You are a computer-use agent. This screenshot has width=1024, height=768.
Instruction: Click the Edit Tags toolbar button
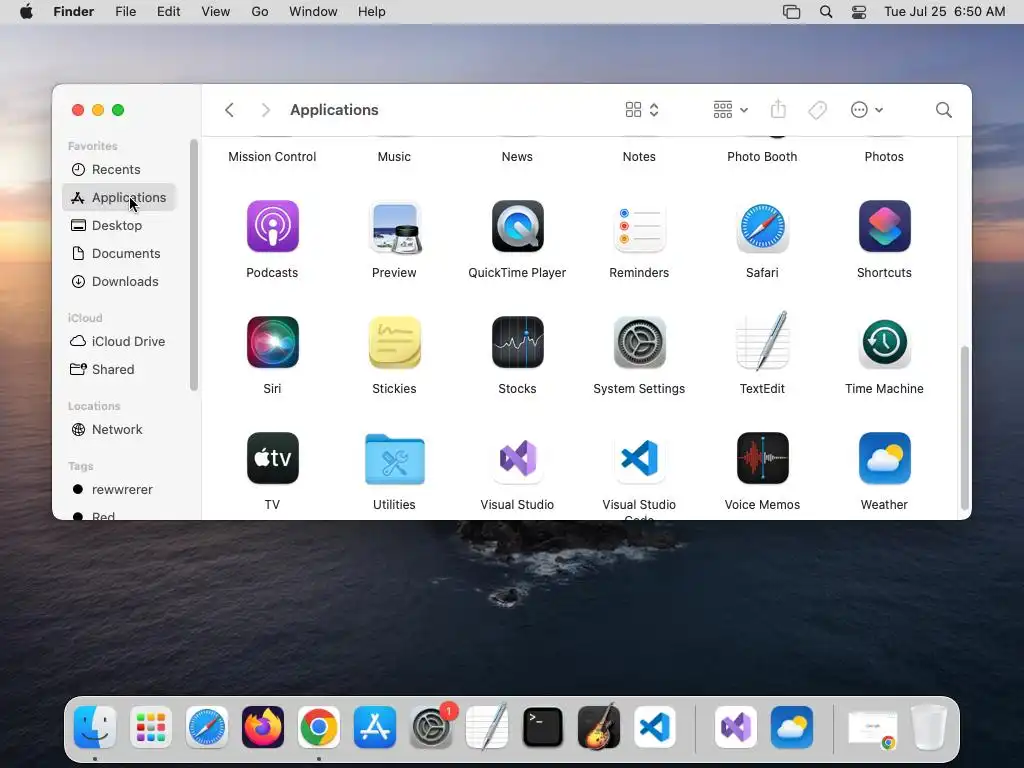click(817, 110)
